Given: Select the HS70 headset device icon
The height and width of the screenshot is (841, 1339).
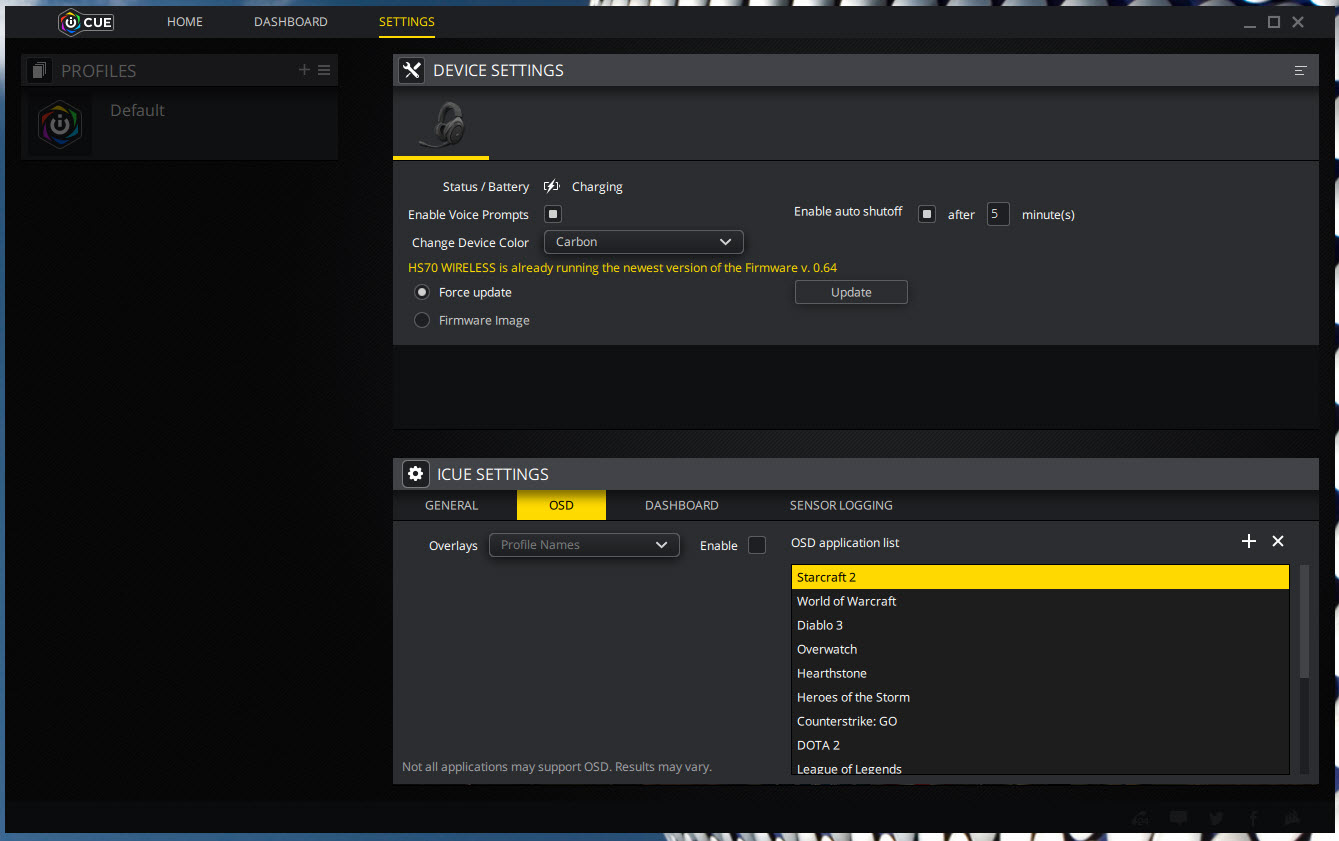Looking at the screenshot, I should coord(441,125).
